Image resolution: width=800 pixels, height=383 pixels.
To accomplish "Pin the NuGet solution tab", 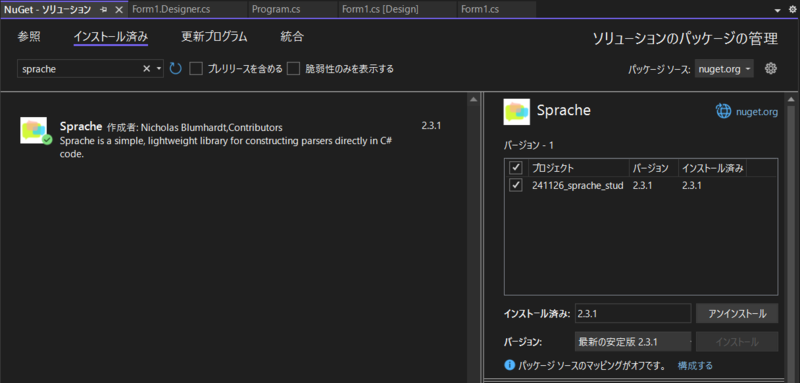I will [104, 10].
